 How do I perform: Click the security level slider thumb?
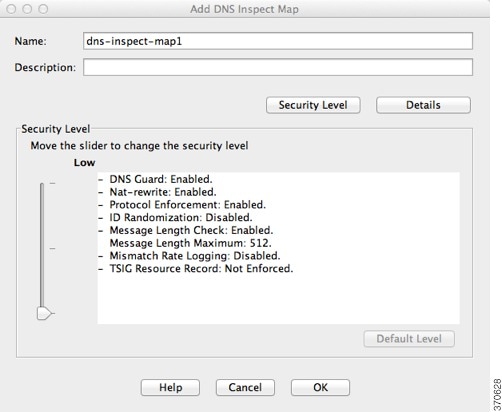(x=45, y=313)
